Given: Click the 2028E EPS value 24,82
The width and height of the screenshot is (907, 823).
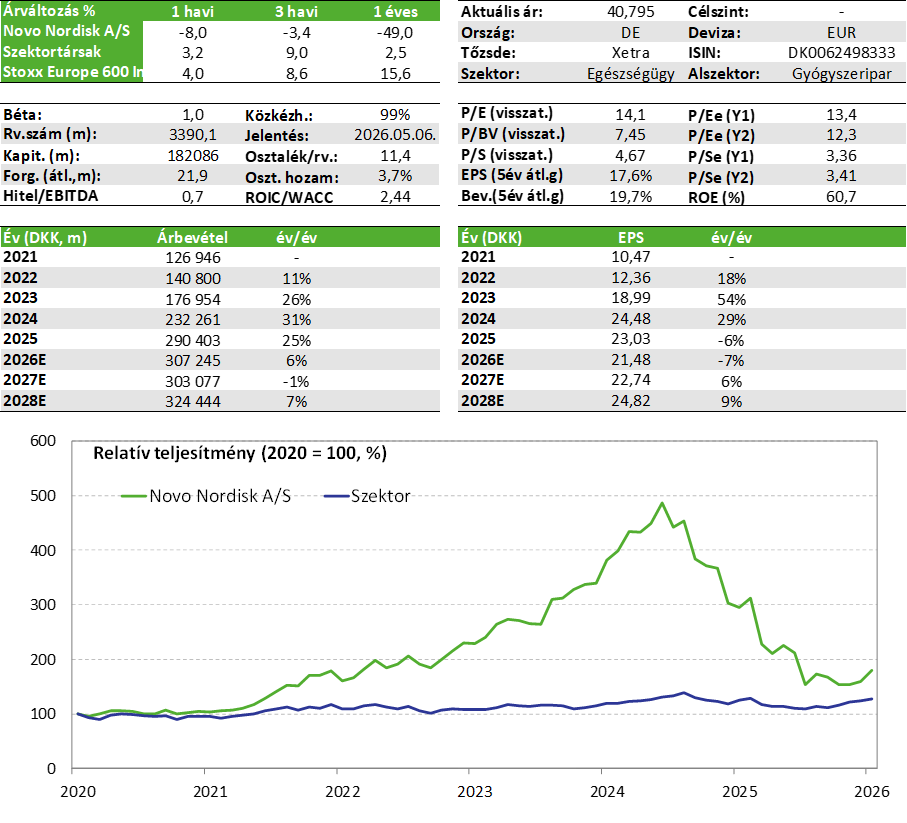Looking at the screenshot, I should 630,401.
